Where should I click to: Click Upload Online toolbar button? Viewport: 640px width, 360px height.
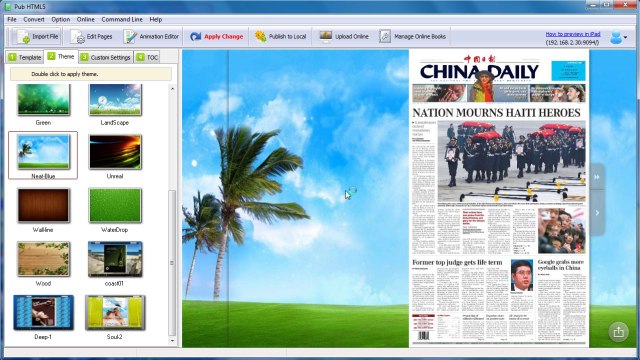344,37
